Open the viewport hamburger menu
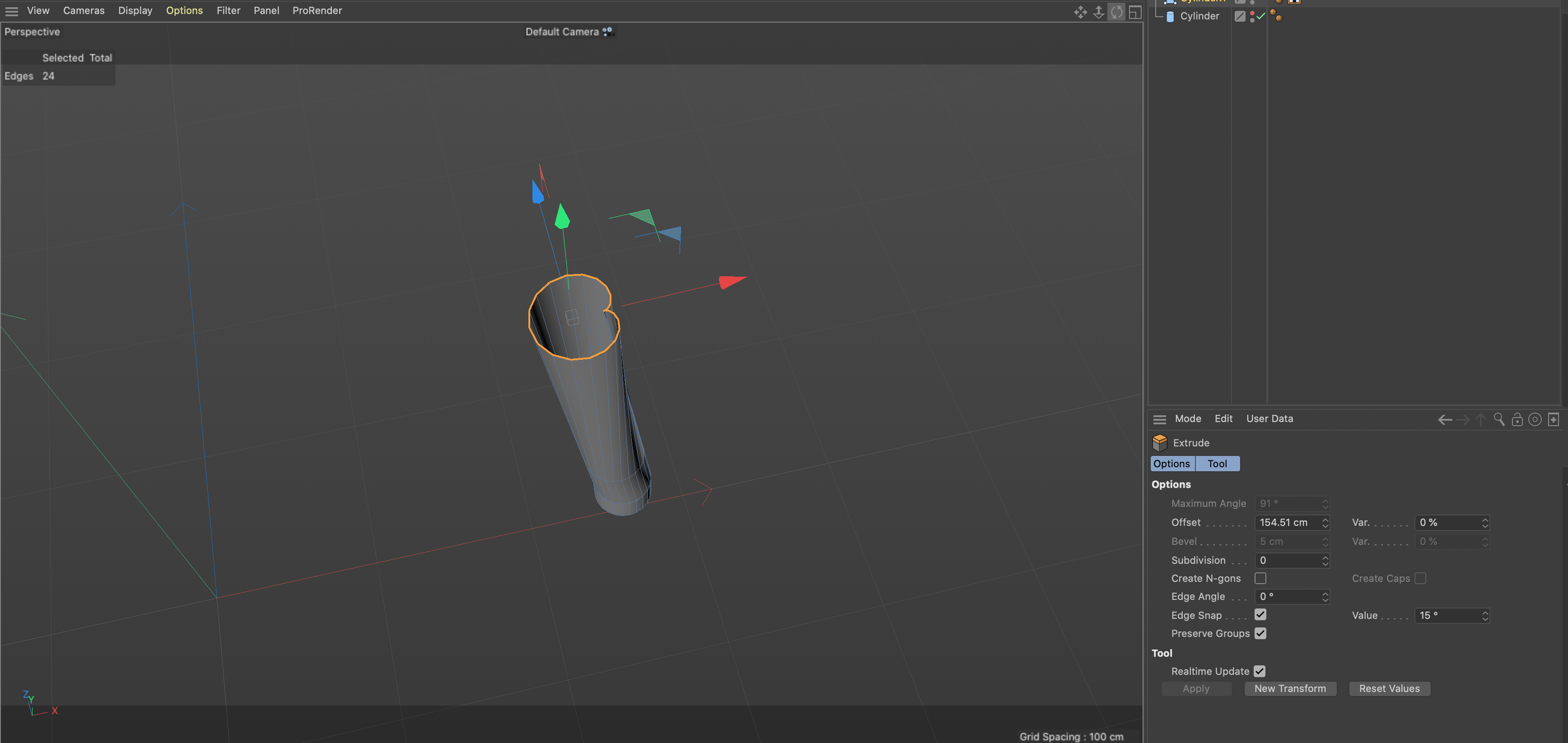Viewport: 1568px width, 743px height. click(x=12, y=11)
